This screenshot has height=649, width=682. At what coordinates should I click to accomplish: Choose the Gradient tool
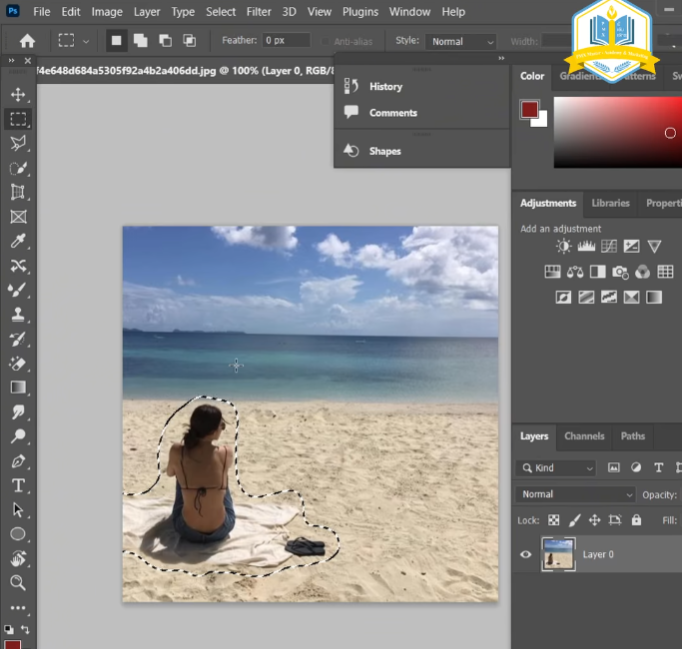18,387
